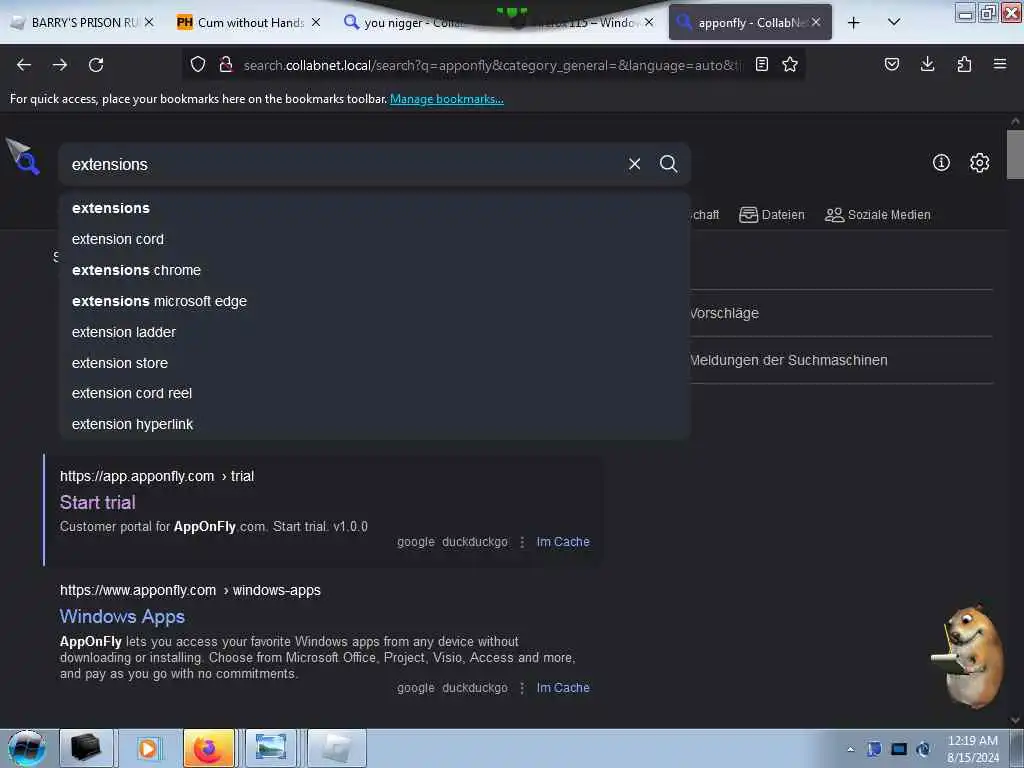List all tabs with the chevron
Screen dimensions: 1024x768
[894, 22]
